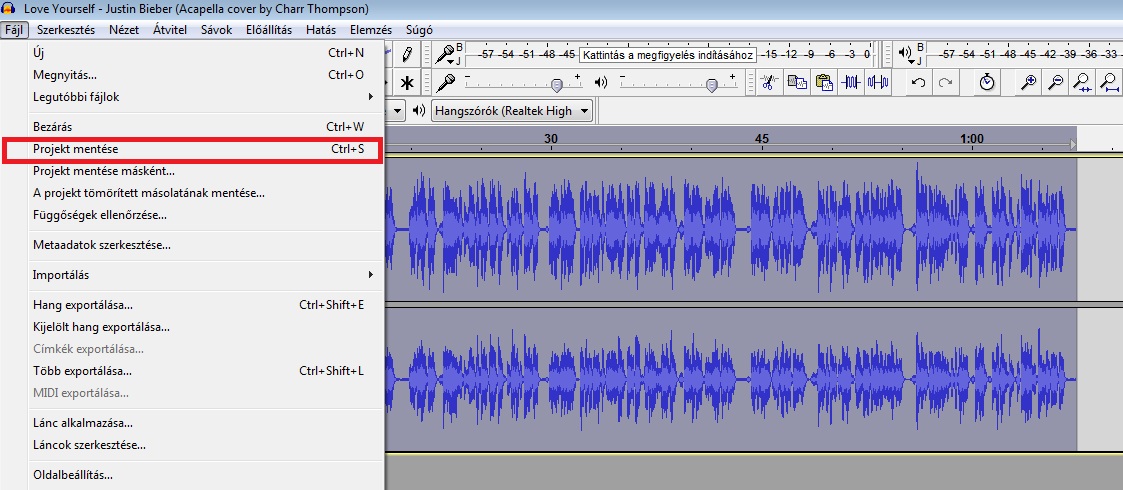This screenshot has width=1123, height=490.
Task: Open the Szerkesztés menu
Action: click(x=66, y=30)
